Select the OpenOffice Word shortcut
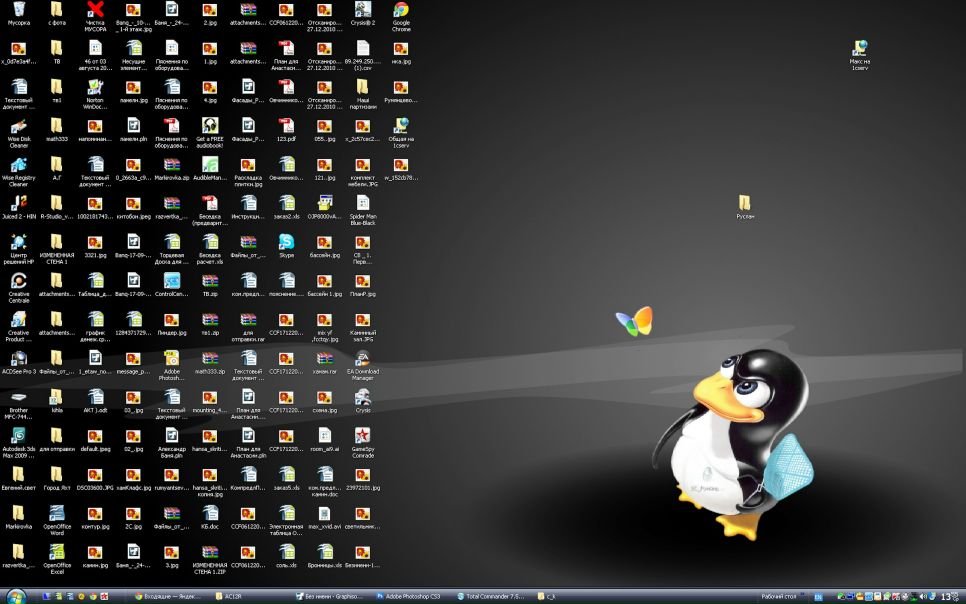 click(x=57, y=520)
